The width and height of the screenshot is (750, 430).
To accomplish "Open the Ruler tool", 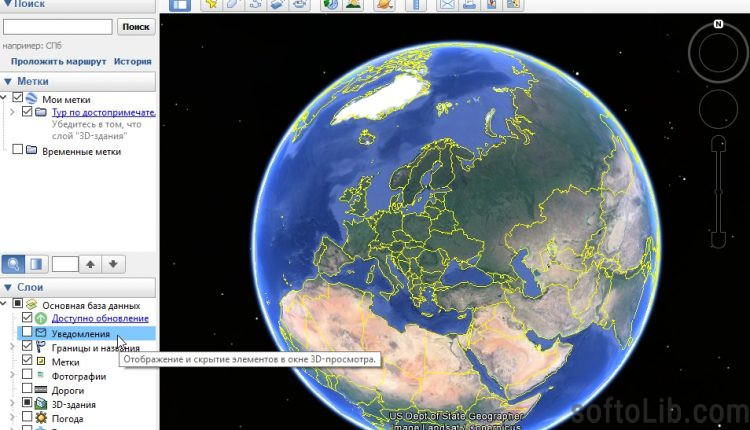I will click(x=416, y=5).
